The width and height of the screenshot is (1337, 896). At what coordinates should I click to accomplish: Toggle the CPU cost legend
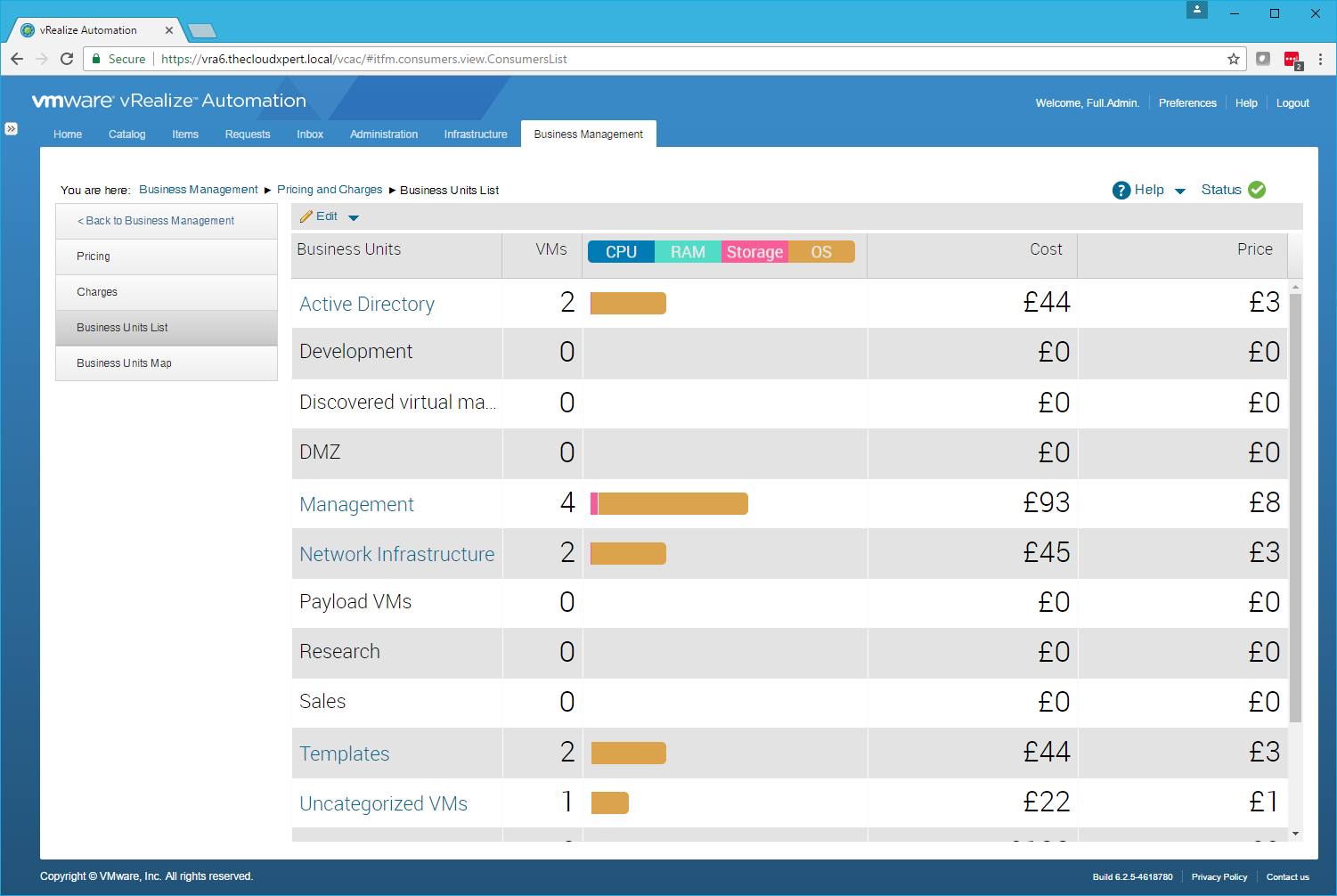click(x=621, y=252)
